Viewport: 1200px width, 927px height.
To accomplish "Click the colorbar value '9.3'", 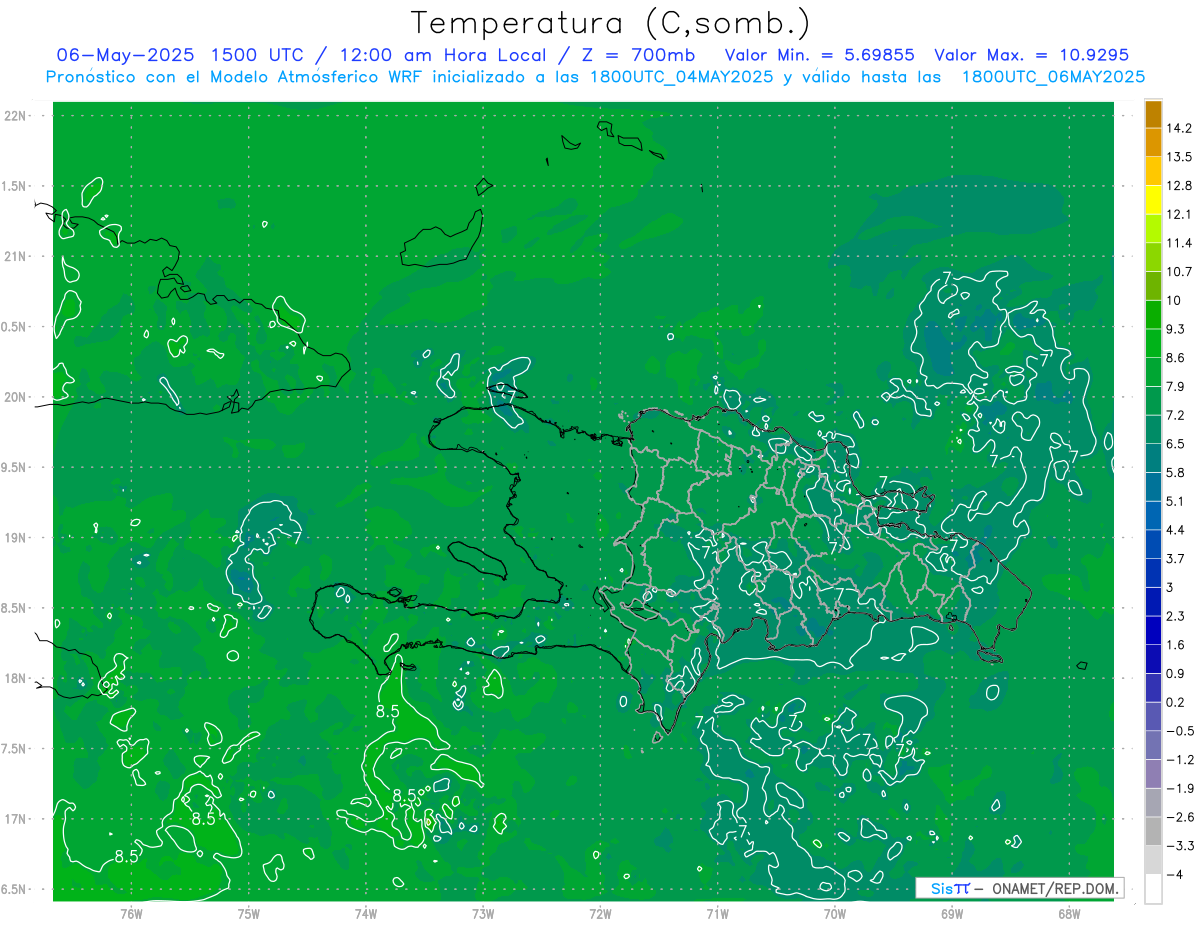I will pos(1176,329).
